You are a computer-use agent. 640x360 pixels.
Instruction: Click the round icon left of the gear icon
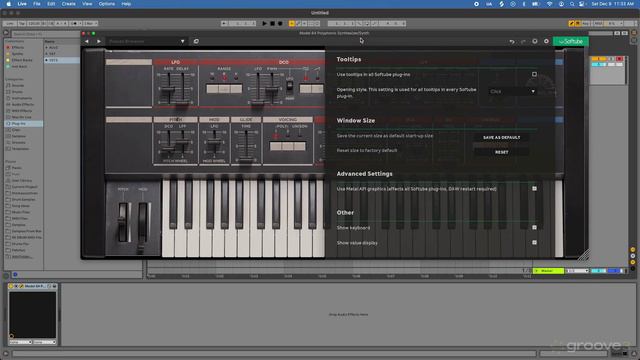pyautogui.click(x=535, y=41)
